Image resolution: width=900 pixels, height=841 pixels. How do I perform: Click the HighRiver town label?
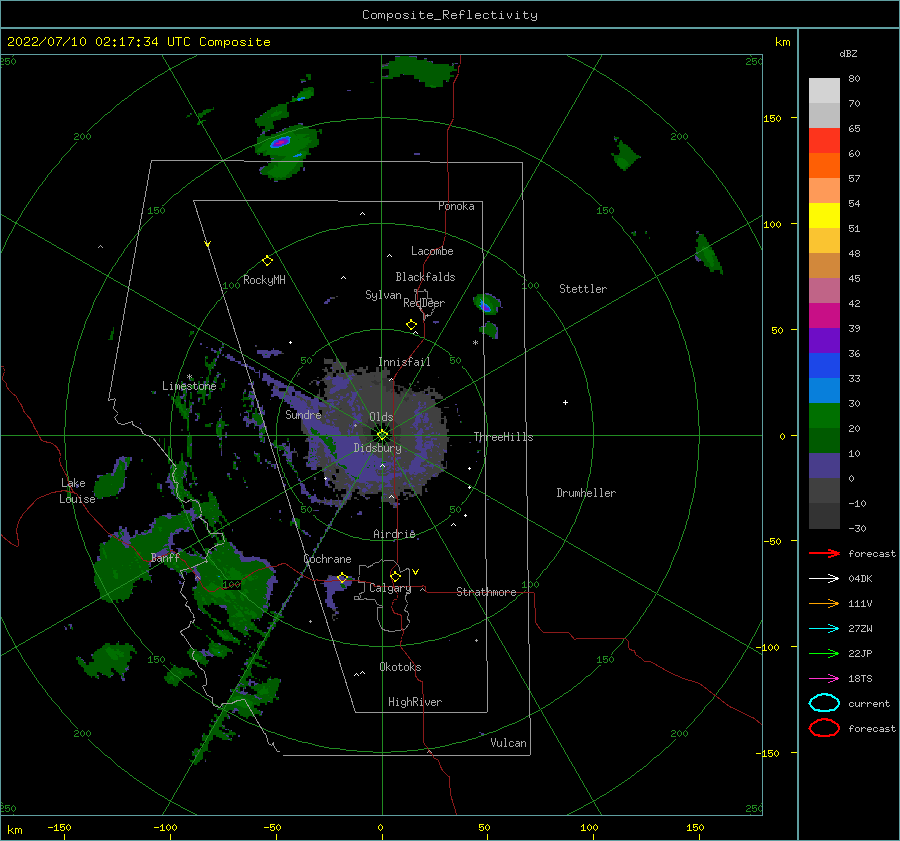[x=415, y=702]
